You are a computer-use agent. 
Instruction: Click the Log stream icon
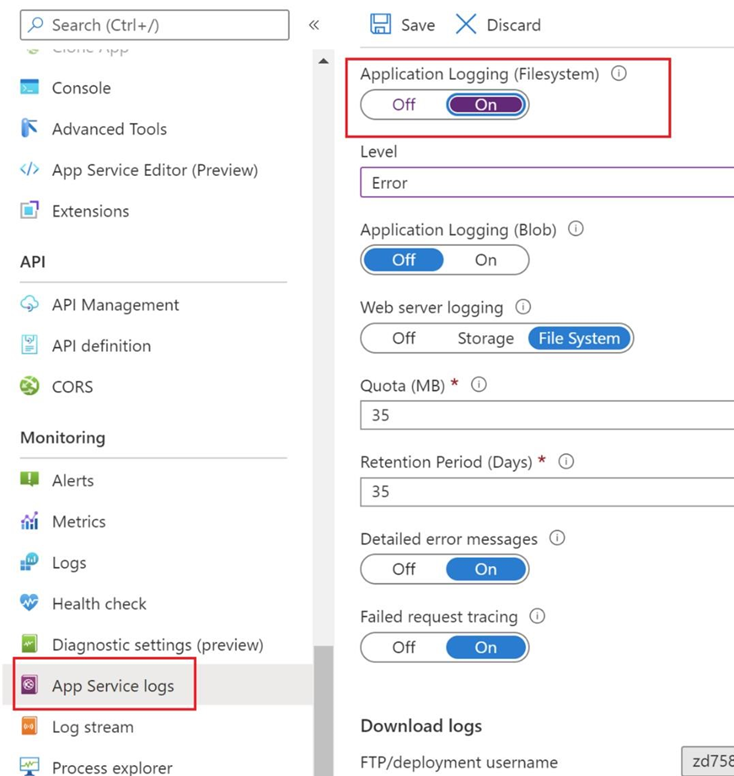click(30, 727)
